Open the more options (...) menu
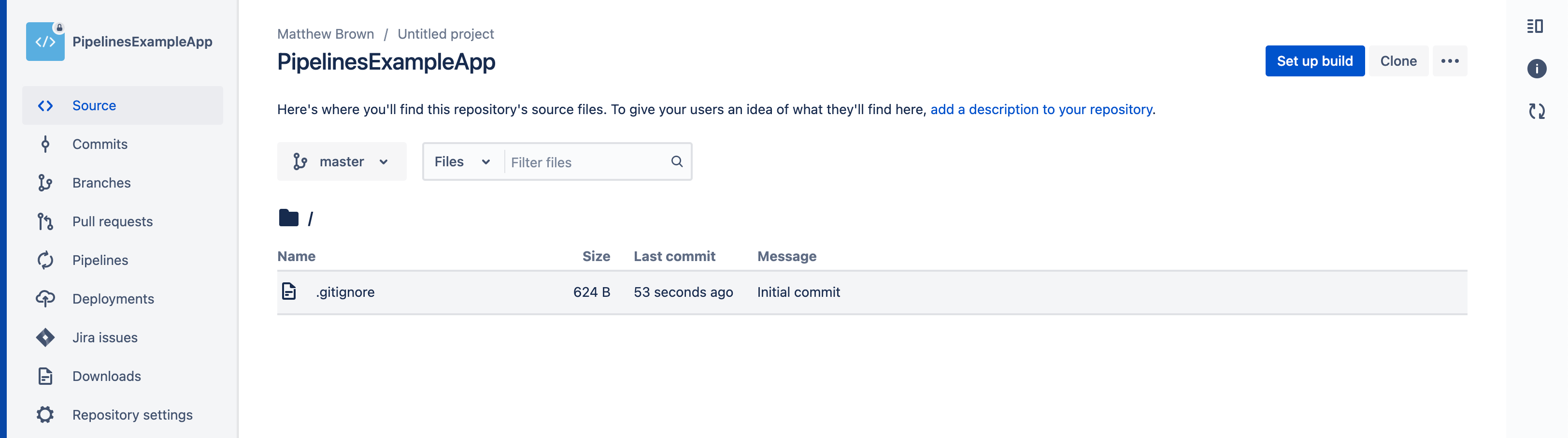1568x438 pixels. click(1451, 60)
